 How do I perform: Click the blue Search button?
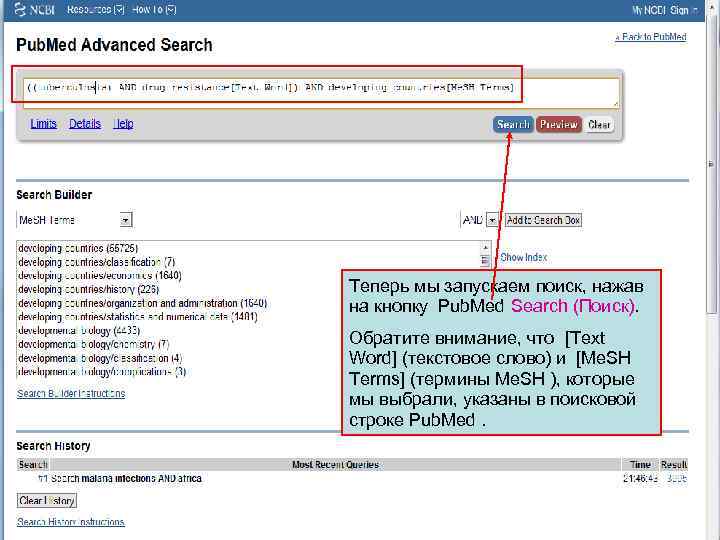pos(513,124)
